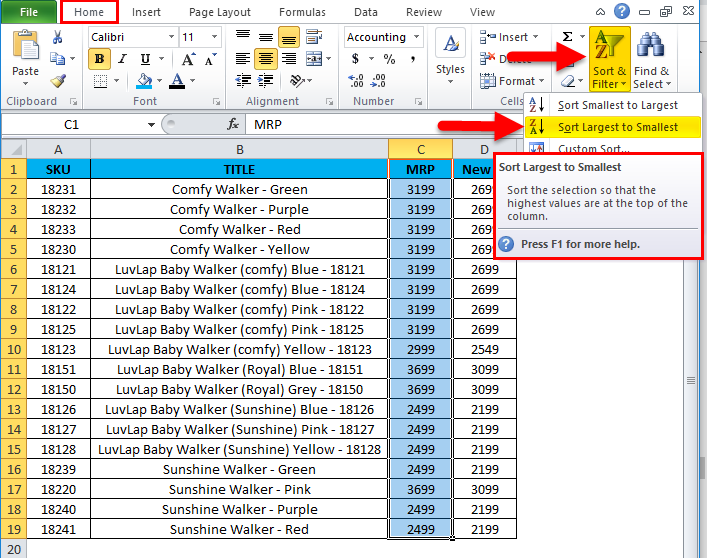The image size is (707, 558).
Task: Switch to the Page Layout tab
Action: point(220,12)
